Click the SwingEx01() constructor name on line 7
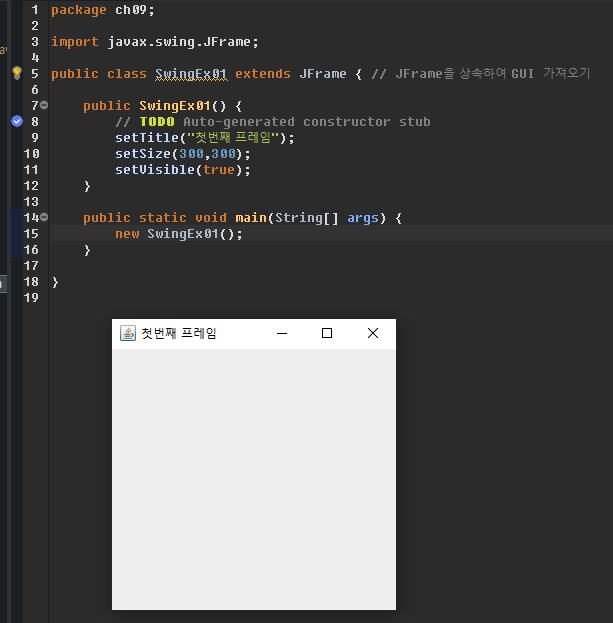The image size is (613, 623). coord(175,106)
